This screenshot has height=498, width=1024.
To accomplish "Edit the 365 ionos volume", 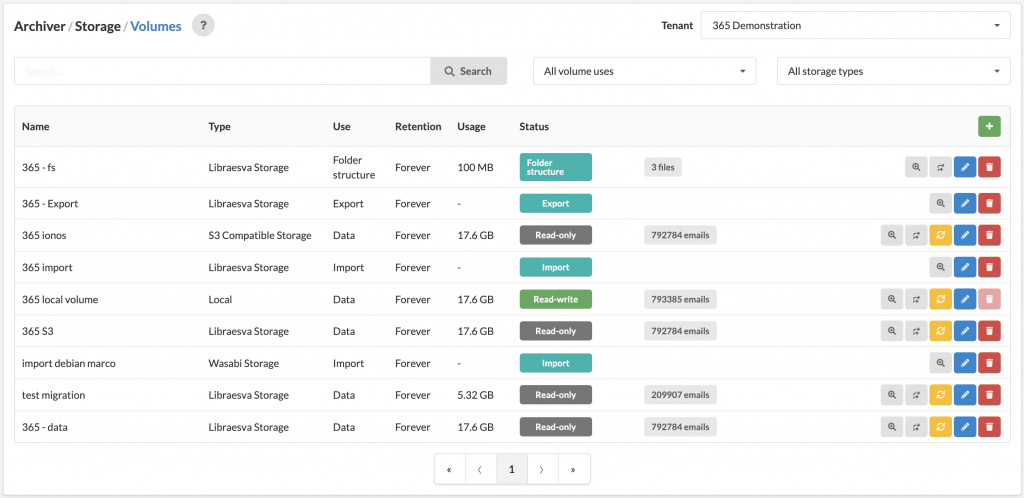I will pos(965,235).
